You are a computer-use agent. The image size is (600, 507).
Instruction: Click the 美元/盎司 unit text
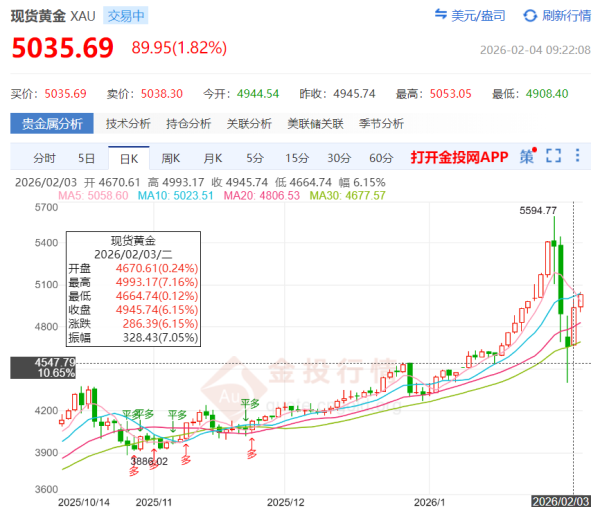click(478, 16)
